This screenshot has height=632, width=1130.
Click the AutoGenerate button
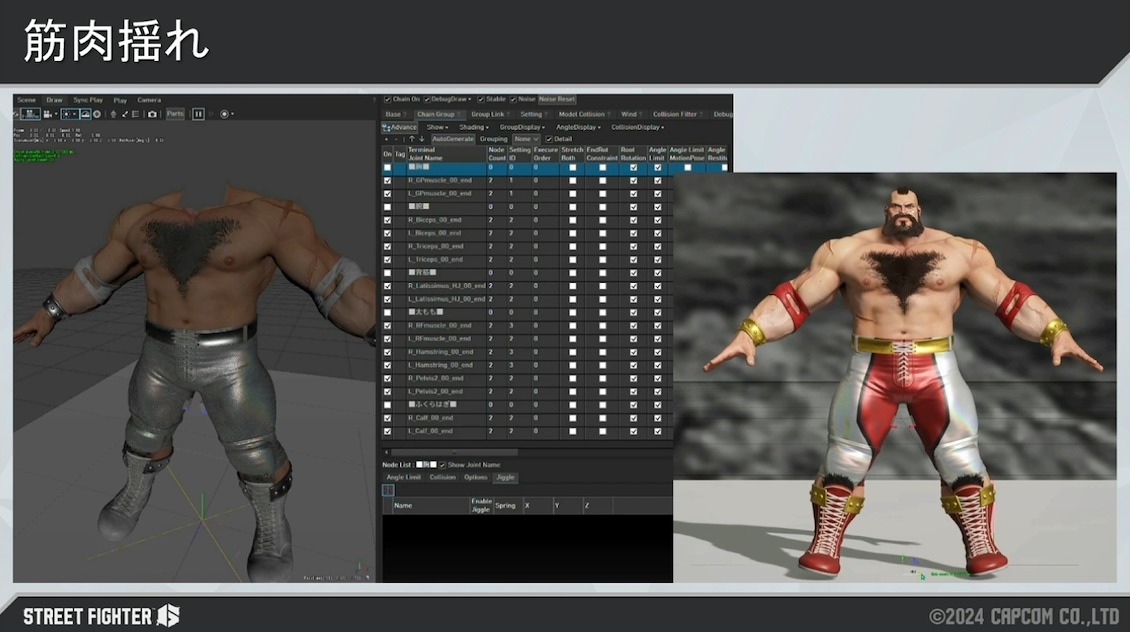tap(453, 139)
